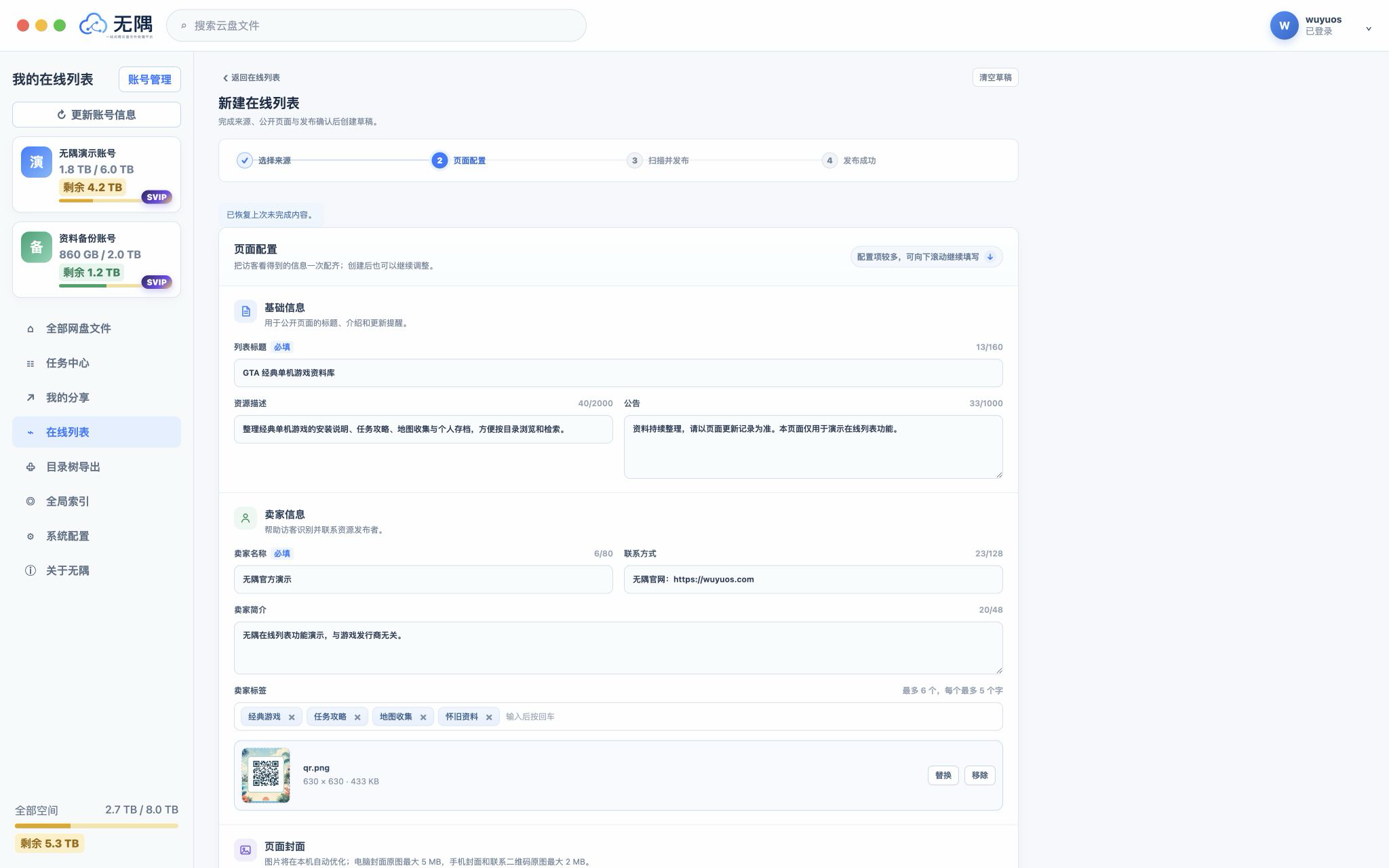1389x868 pixels.
Task: Click the 无隅演示账号 avatar icon
Action: point(37,162)
